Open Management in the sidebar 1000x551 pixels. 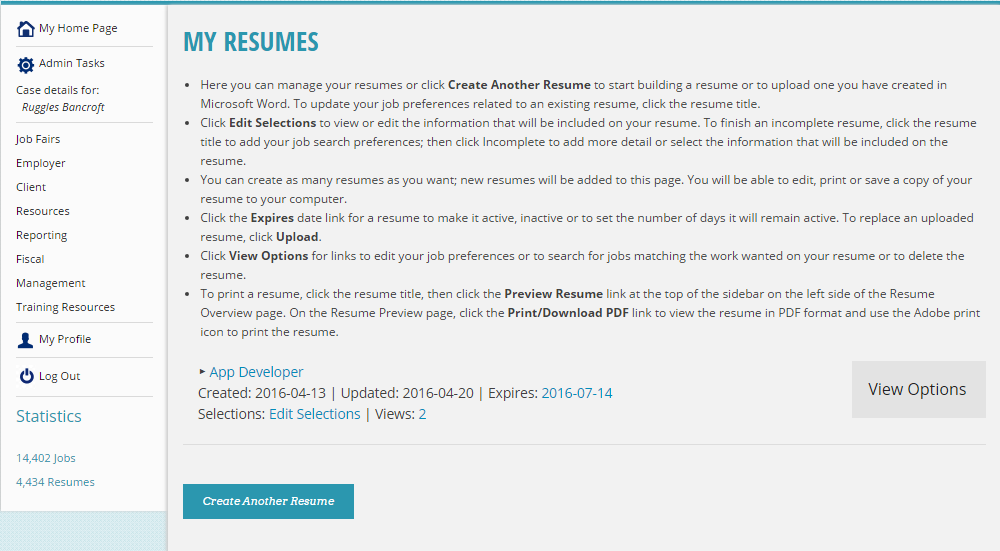tap(50, 283)
